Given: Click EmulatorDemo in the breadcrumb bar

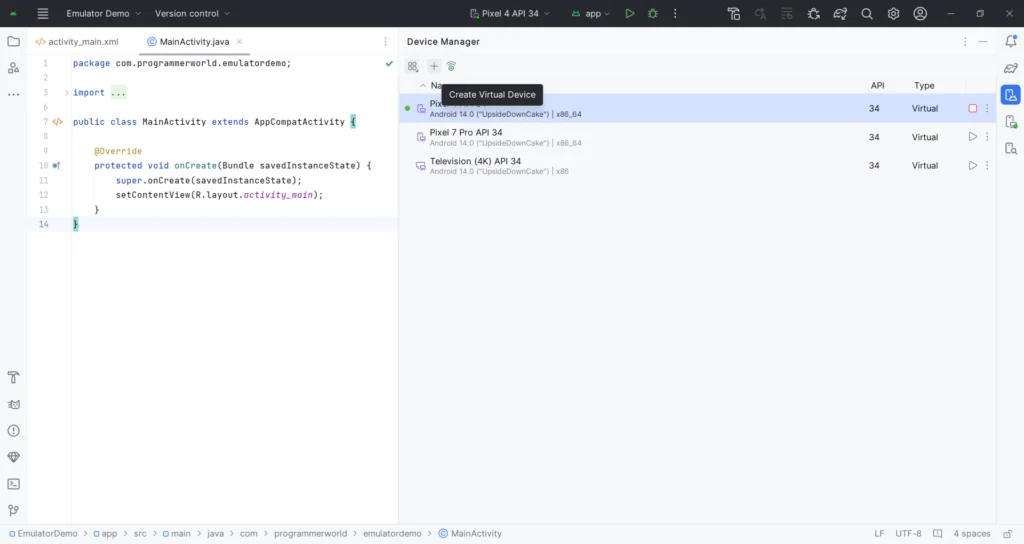Looking at the screenshot, I should tap(43, 534).
